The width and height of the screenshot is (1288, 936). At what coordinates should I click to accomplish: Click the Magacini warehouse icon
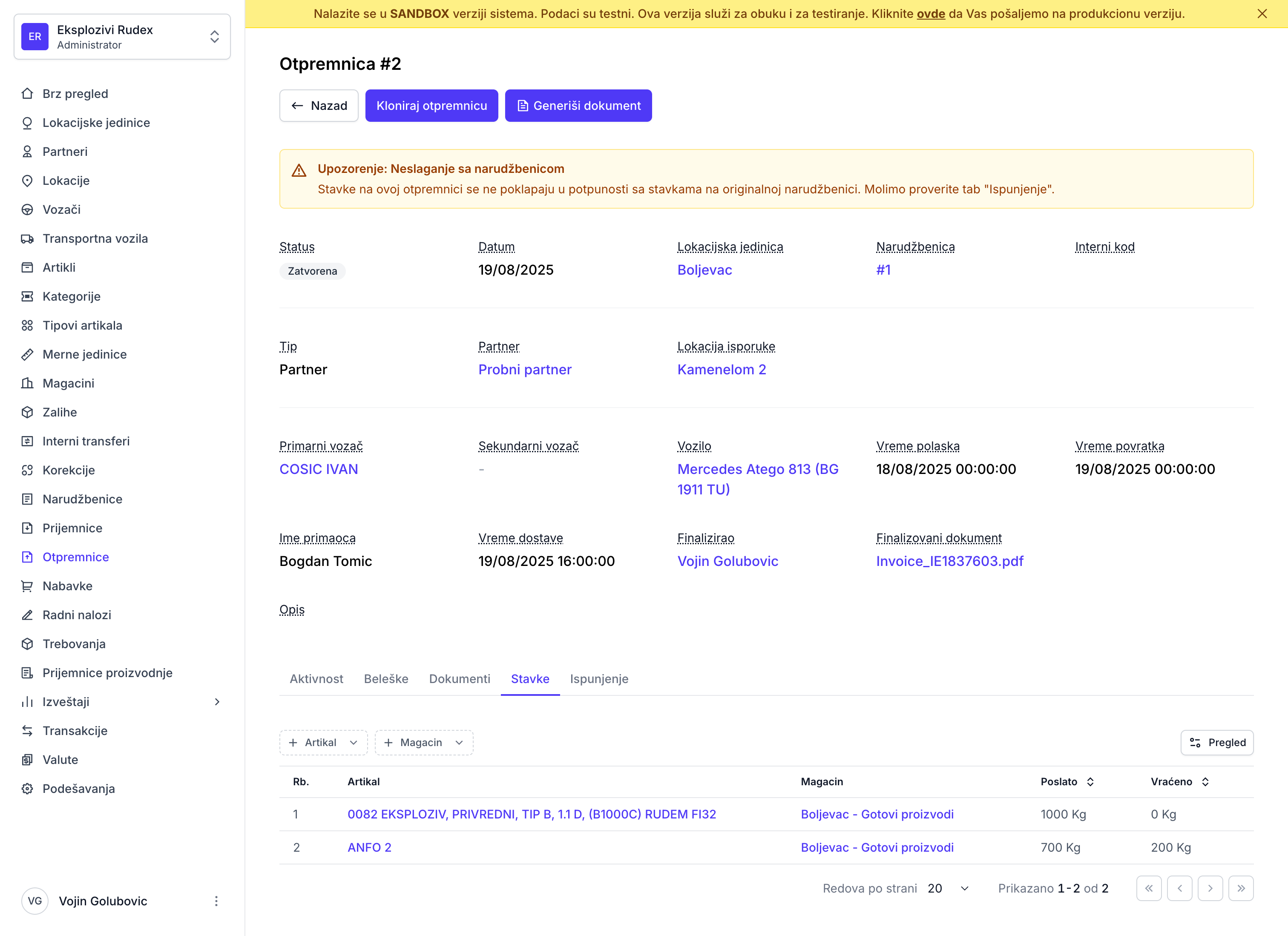pyautogui.click(x=27, y=383)
